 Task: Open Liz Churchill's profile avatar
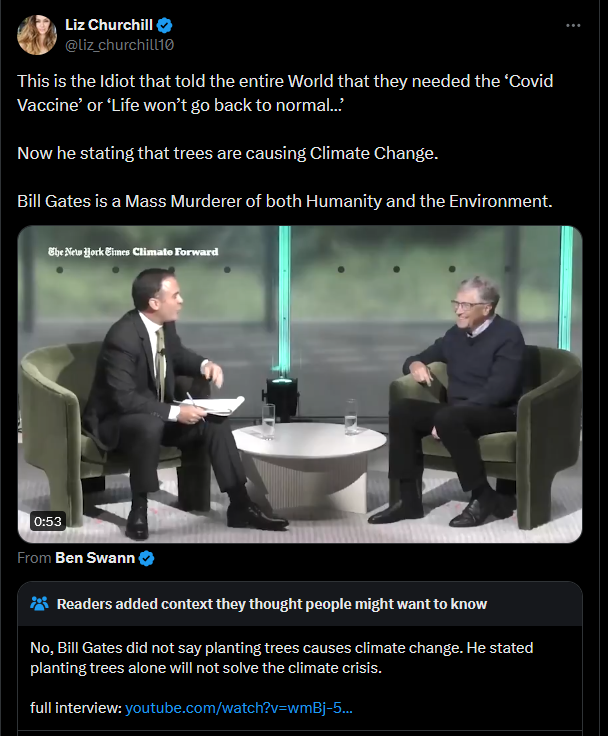37,35
